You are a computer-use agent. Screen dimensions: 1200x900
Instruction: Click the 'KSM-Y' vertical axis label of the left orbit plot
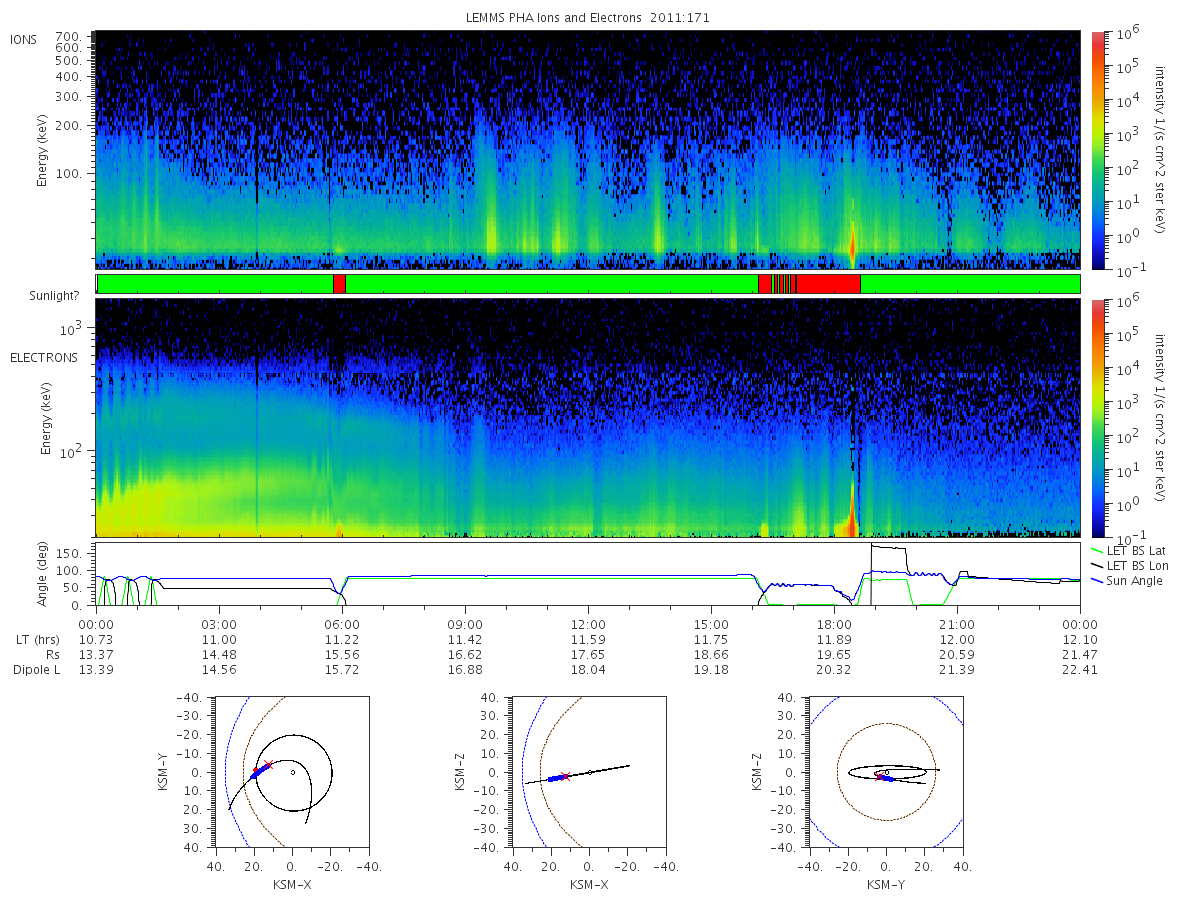[x=164, y=772]
